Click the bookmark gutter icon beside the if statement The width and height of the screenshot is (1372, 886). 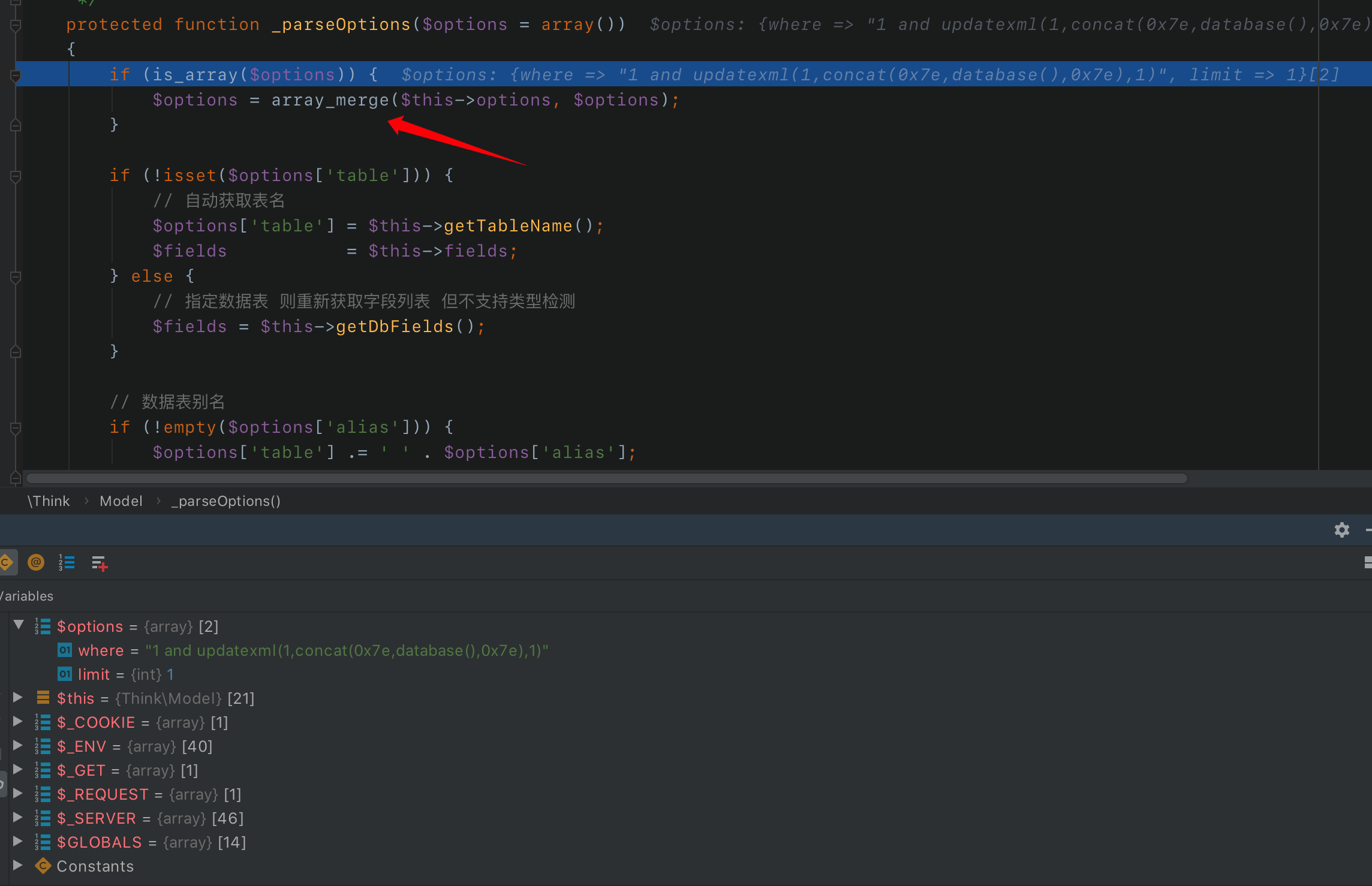click(x=14, y=74)
